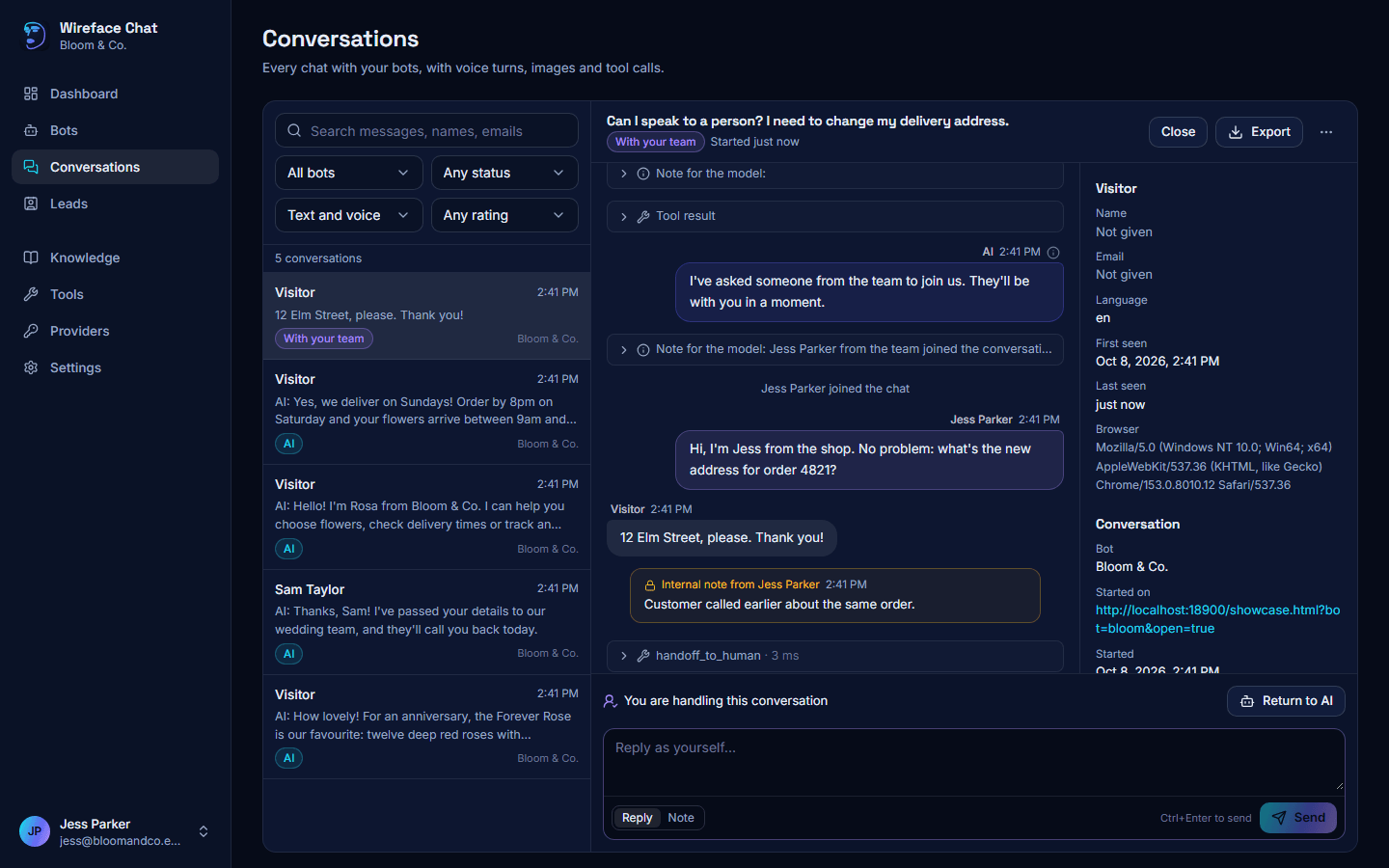Open the Rosa greeting visitor conversation
Image resolution: width=1389 pixels, height=868 pixels.
tap(426, 517)
